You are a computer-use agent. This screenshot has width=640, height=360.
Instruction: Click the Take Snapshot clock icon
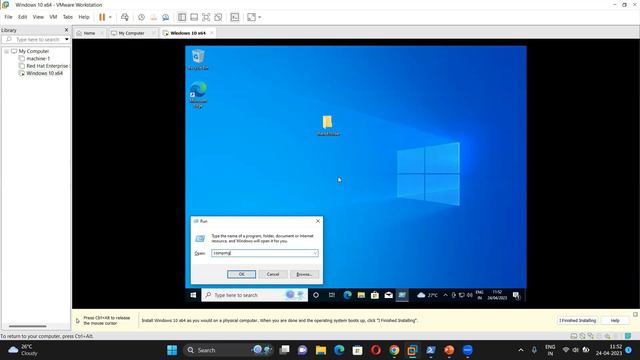[x=141, y=17]
